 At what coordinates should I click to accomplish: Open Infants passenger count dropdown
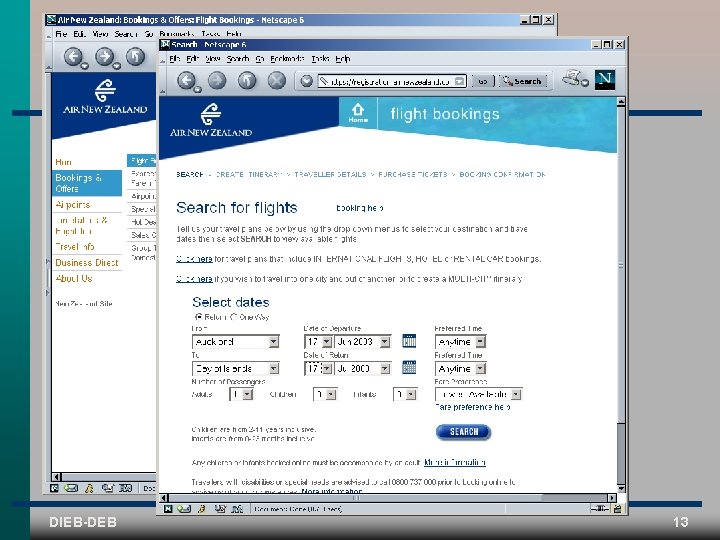click(x=405, y=394)
